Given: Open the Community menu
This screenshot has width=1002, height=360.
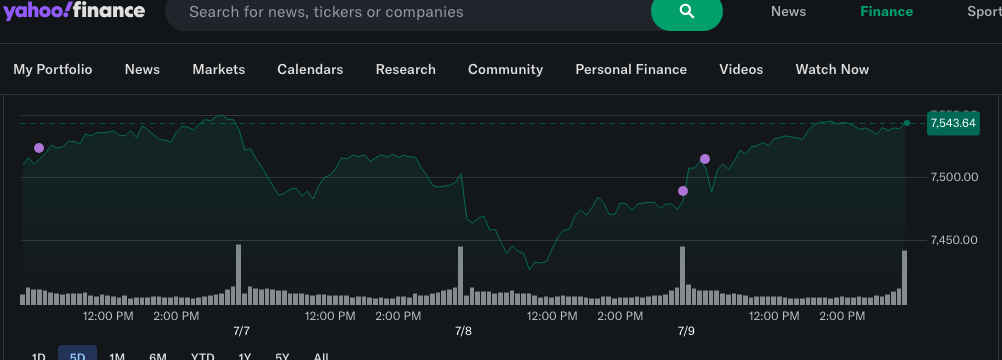Looking at the screenshot, I should coord(505,69).
